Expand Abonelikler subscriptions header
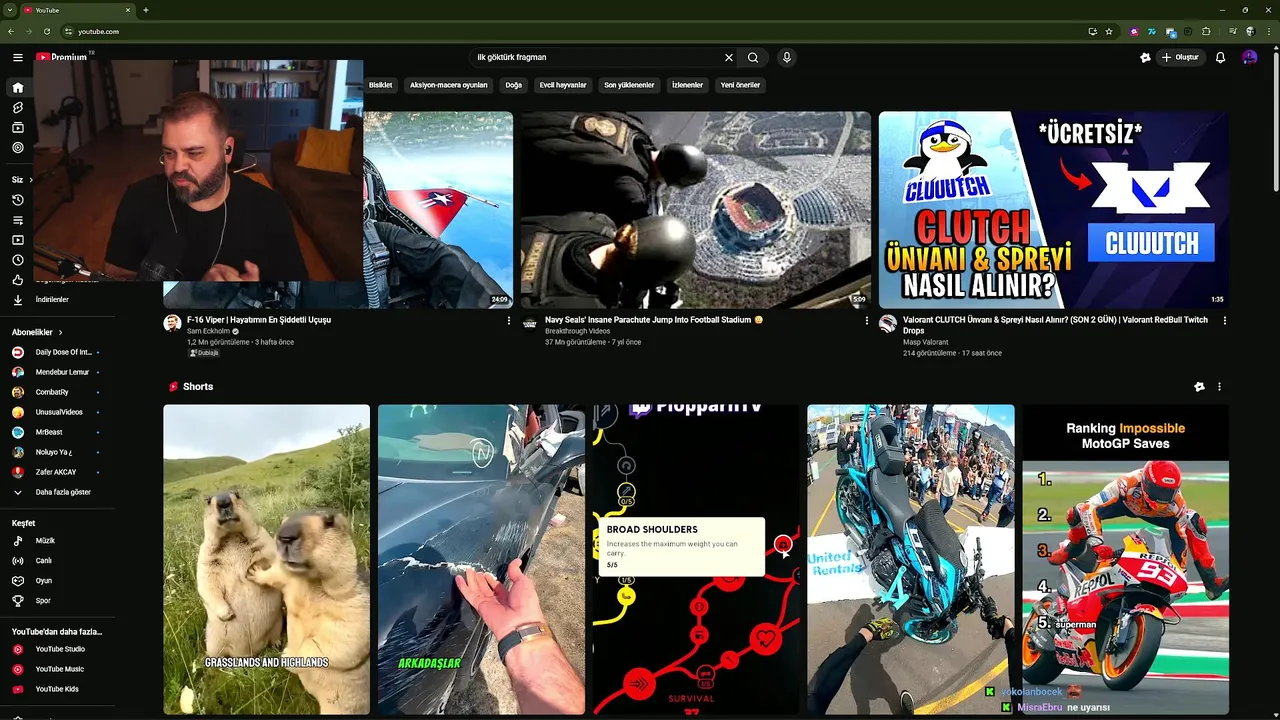1280x720 pixels. pyautogui.click(x=37, y=332)
